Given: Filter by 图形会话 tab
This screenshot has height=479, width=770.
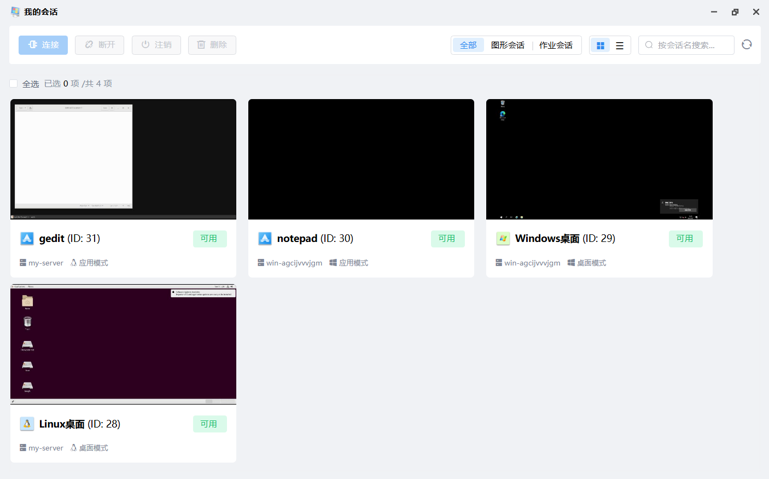Looking at the screenshot, I should 507,45.
